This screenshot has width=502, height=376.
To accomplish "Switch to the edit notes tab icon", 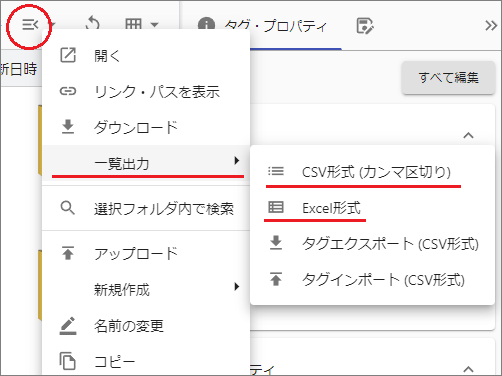I will pyautogui.click(x=365, y=26).
